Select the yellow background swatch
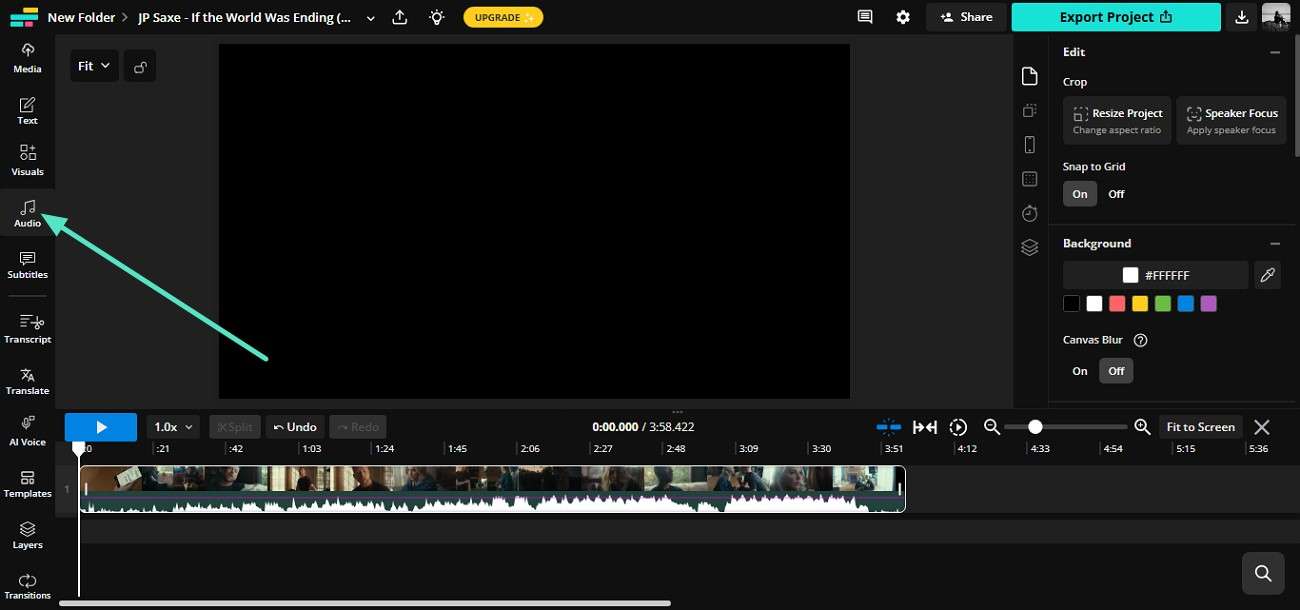Image resolution: width=1300 pixels, height=610 pixels. click(1140, 304)
